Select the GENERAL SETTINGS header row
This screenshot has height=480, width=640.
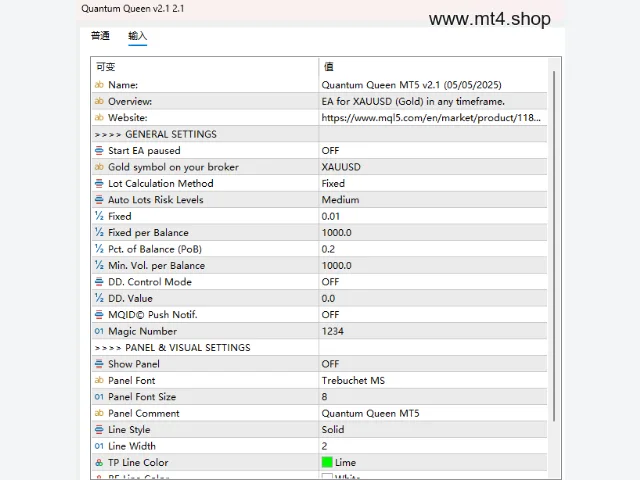click(x=319, y=134)
